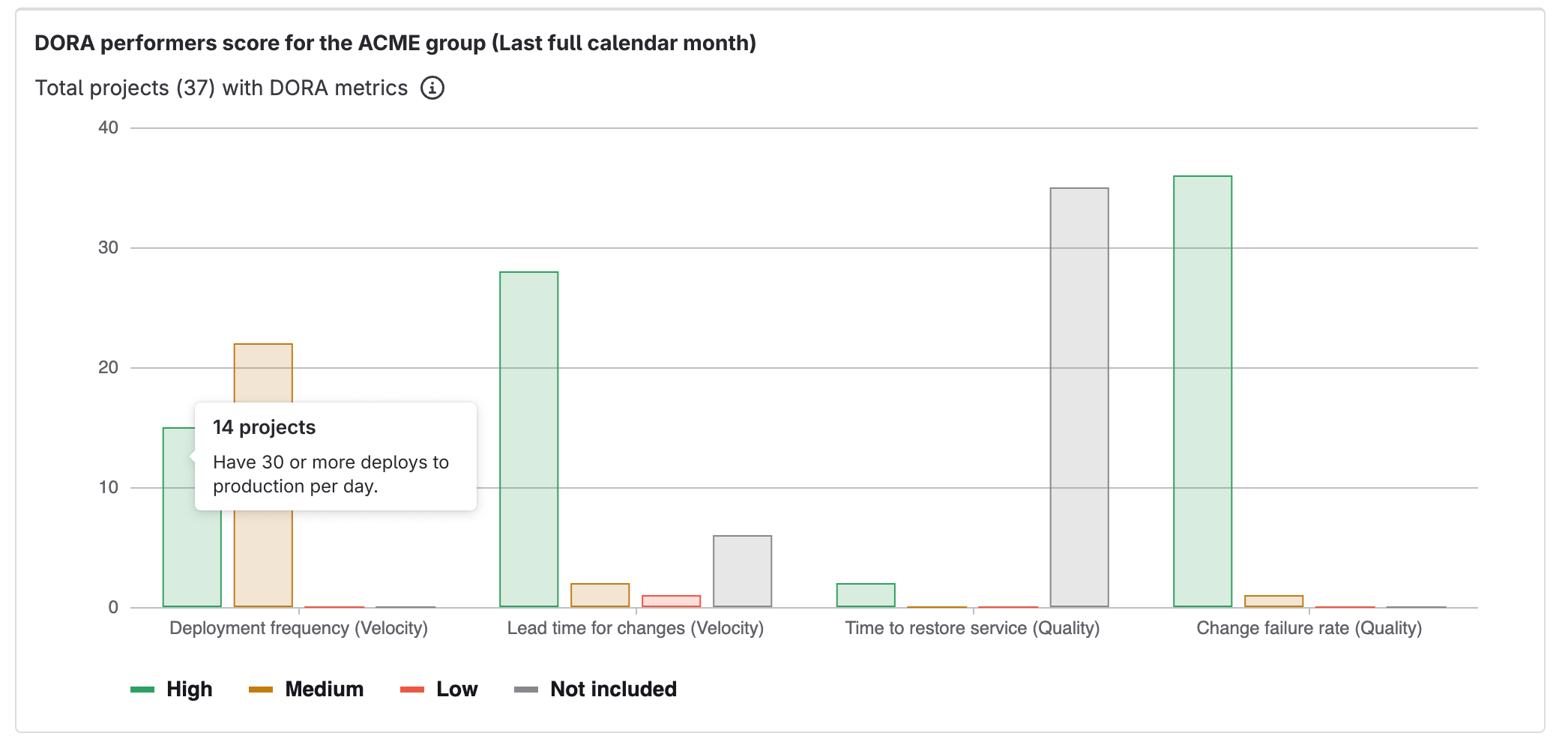Image resolution: width=1568 pixels, height=739 pixels.
Task: Click the orange Medium bar for Lead time
Action: click(x=600, y=596)
